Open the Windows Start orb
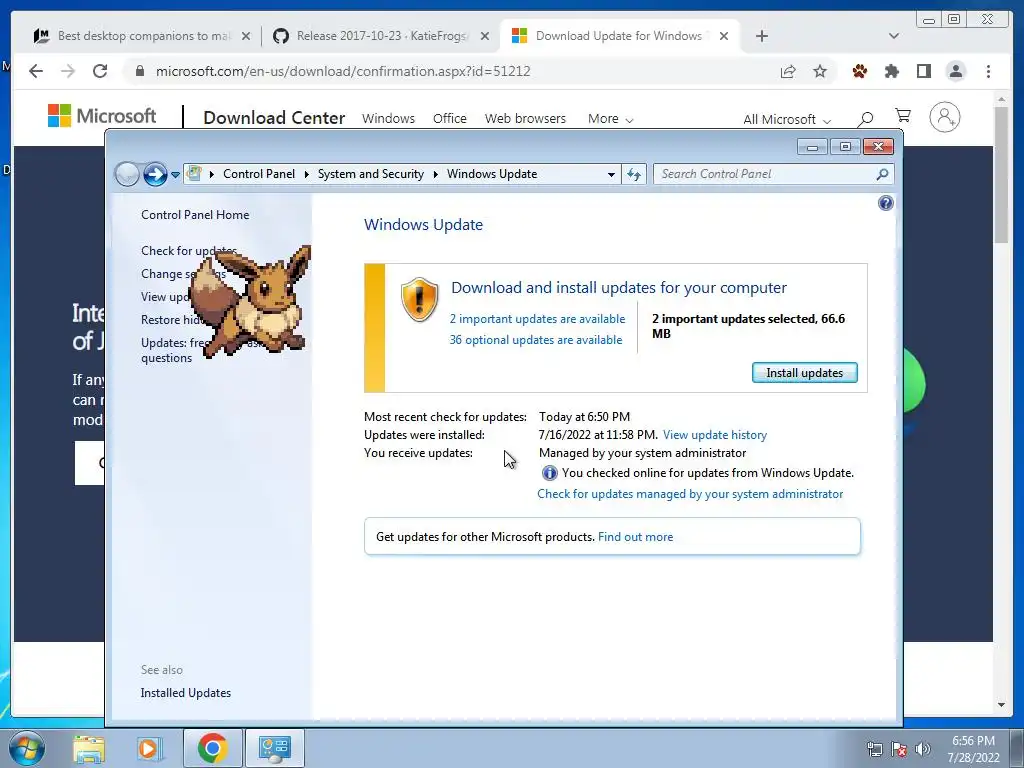Image resolution: width=1024 pixels, height=768 pixels. 27,748
